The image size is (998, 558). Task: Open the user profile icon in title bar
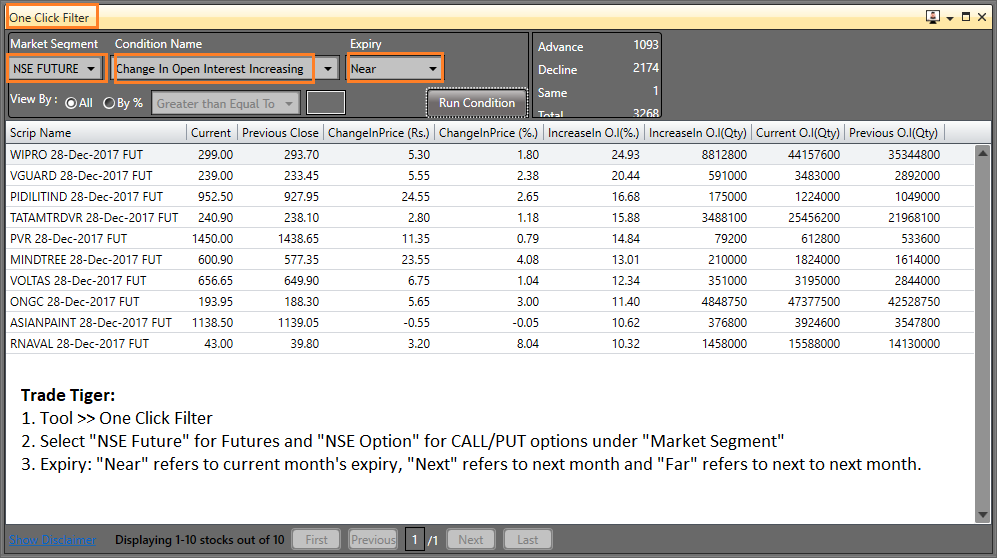[932, 17]
